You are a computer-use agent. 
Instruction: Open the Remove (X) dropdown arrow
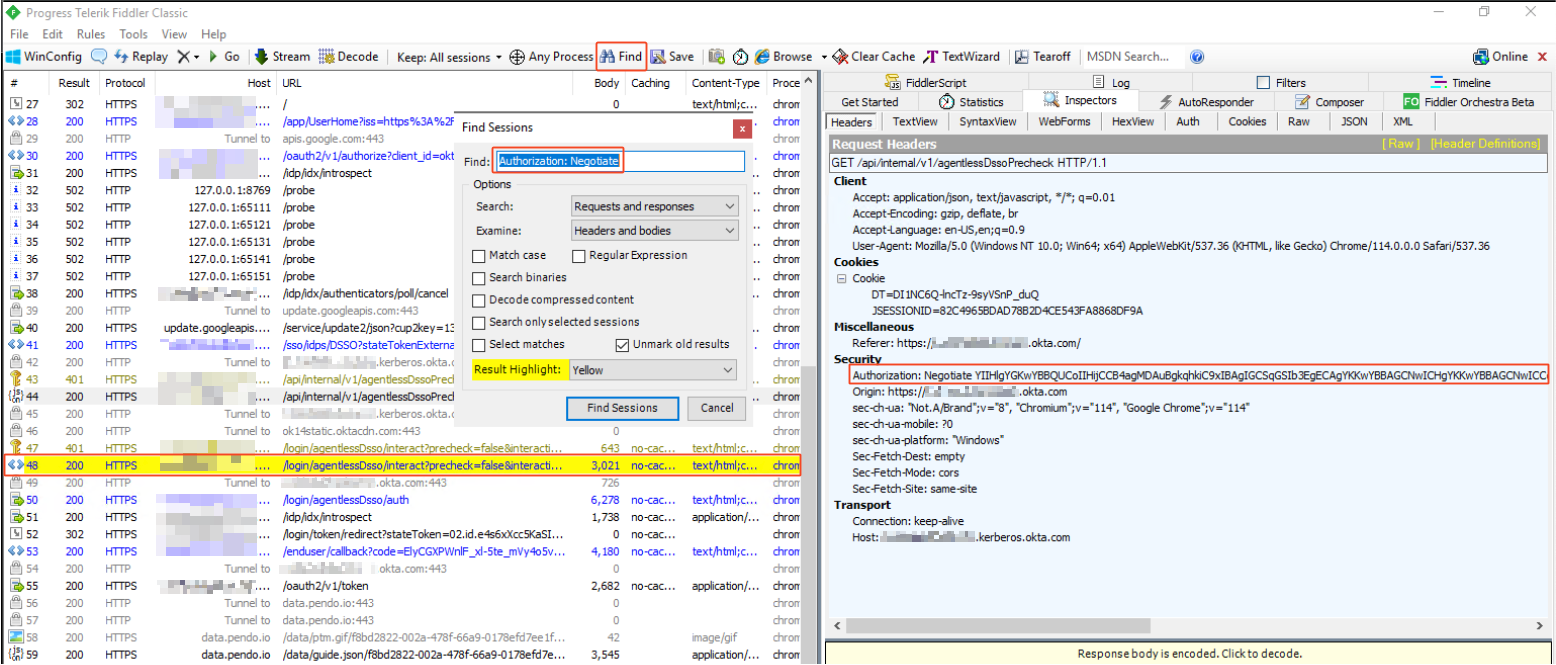click(x=197, y=57)
